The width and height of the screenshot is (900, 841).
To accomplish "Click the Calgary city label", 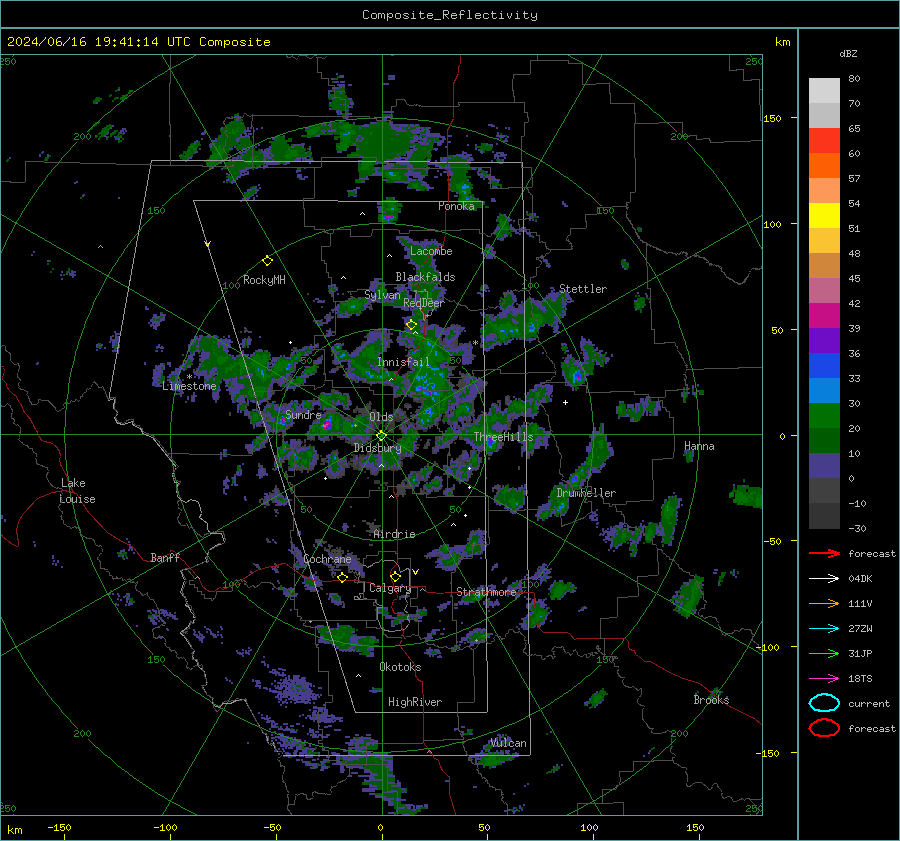I will (x=390, y=588).
